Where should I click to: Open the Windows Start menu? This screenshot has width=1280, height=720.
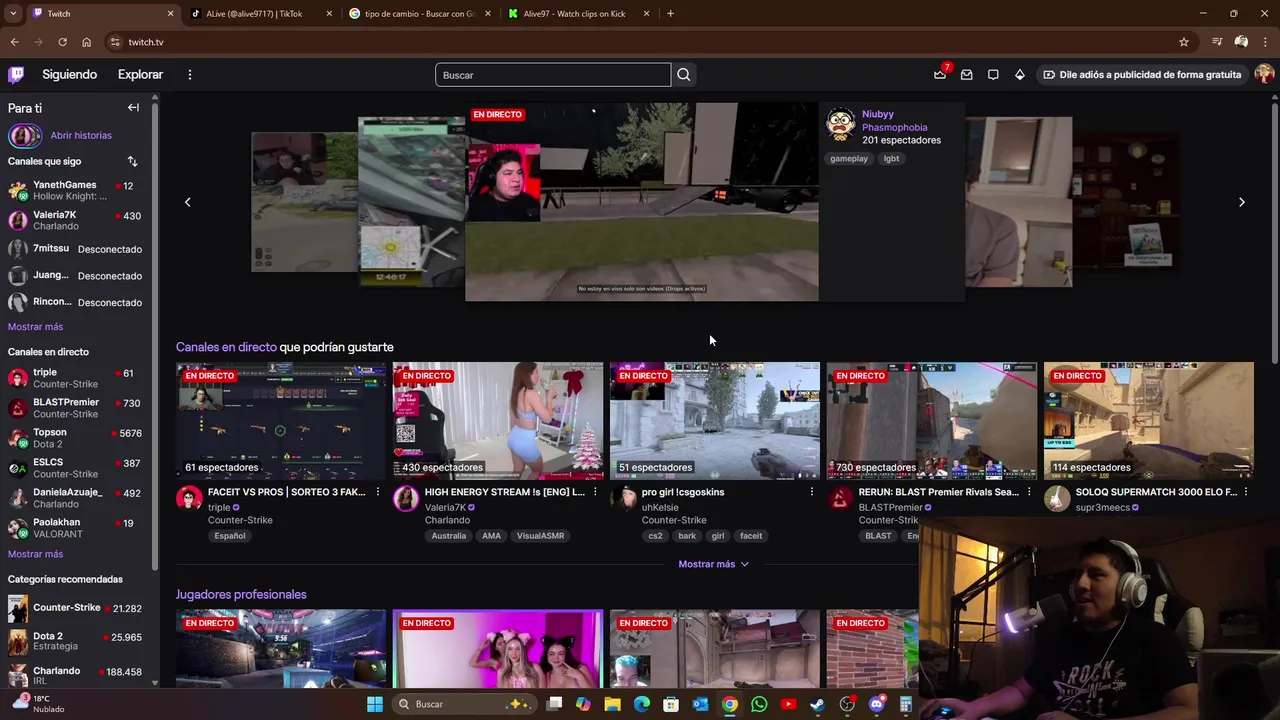click(374, 704)
